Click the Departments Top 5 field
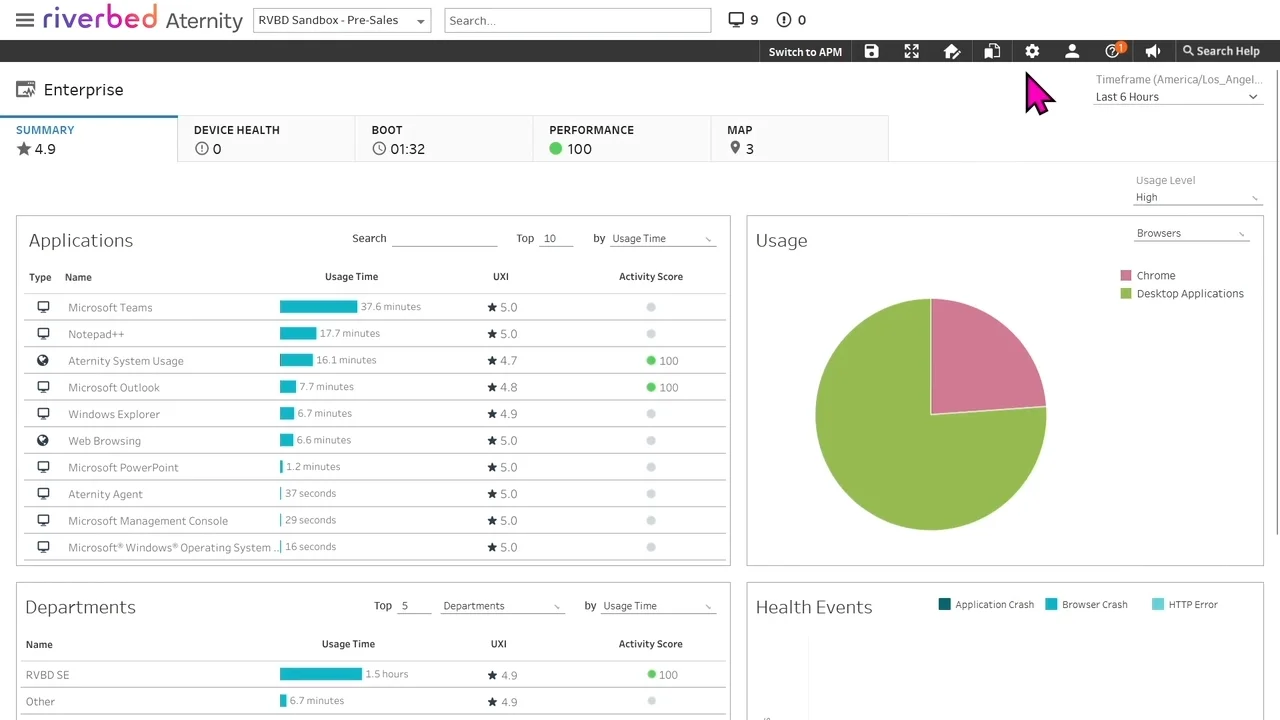The height and width of the screenshot is (720, 1280). 415,606
